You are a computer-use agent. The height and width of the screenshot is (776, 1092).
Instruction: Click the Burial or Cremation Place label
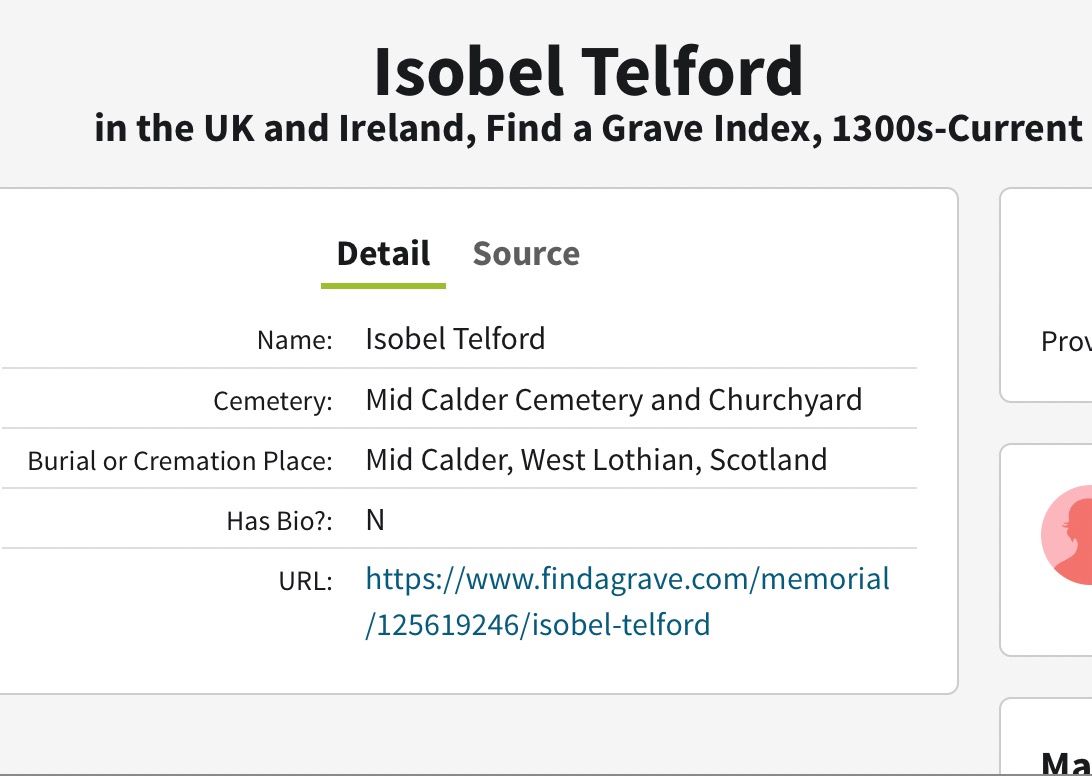180,461
